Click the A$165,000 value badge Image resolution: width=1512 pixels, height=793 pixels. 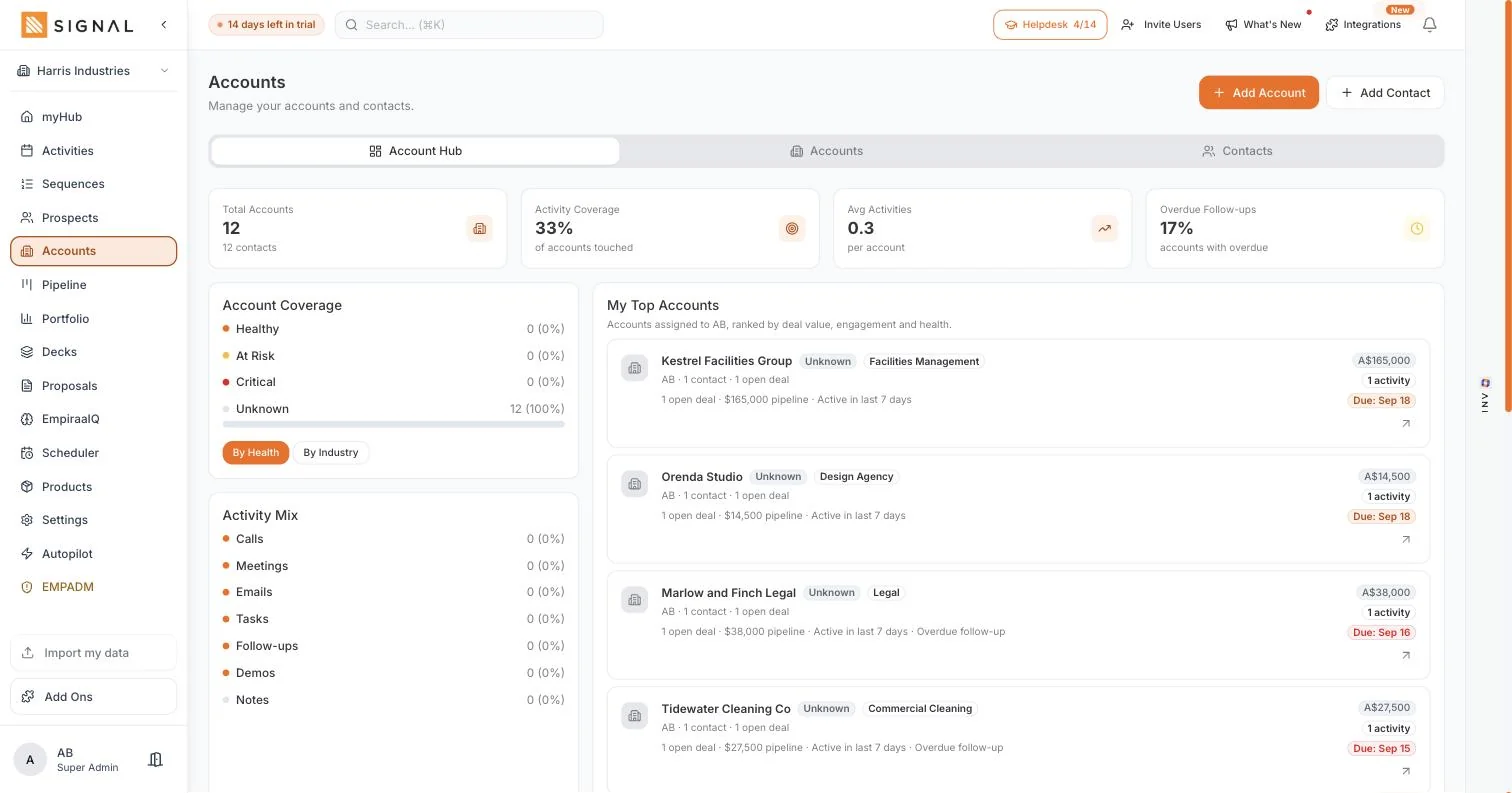pyautogui.click(x=1384, y=361)
